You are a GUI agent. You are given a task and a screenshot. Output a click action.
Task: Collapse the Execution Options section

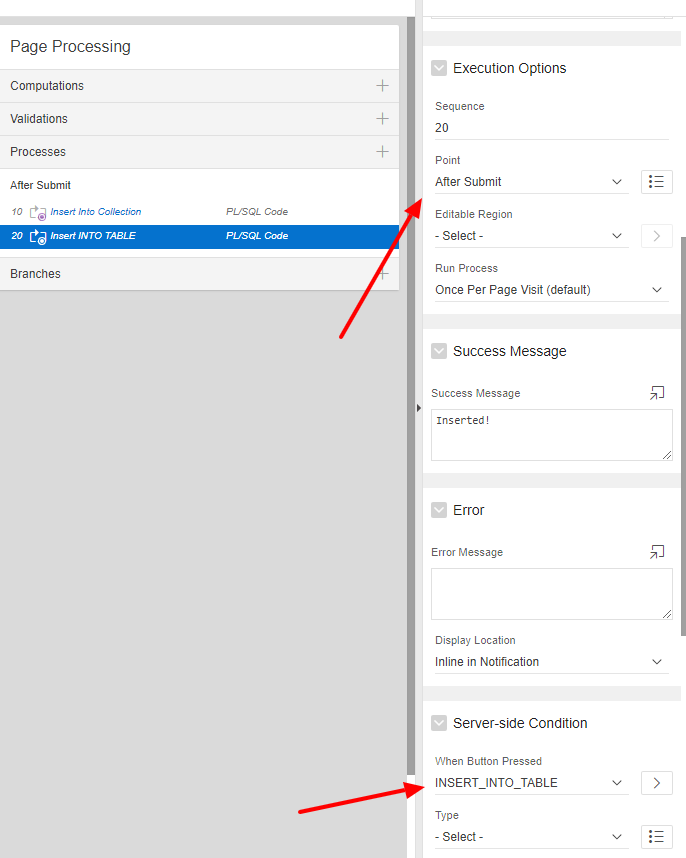point(439,68)
